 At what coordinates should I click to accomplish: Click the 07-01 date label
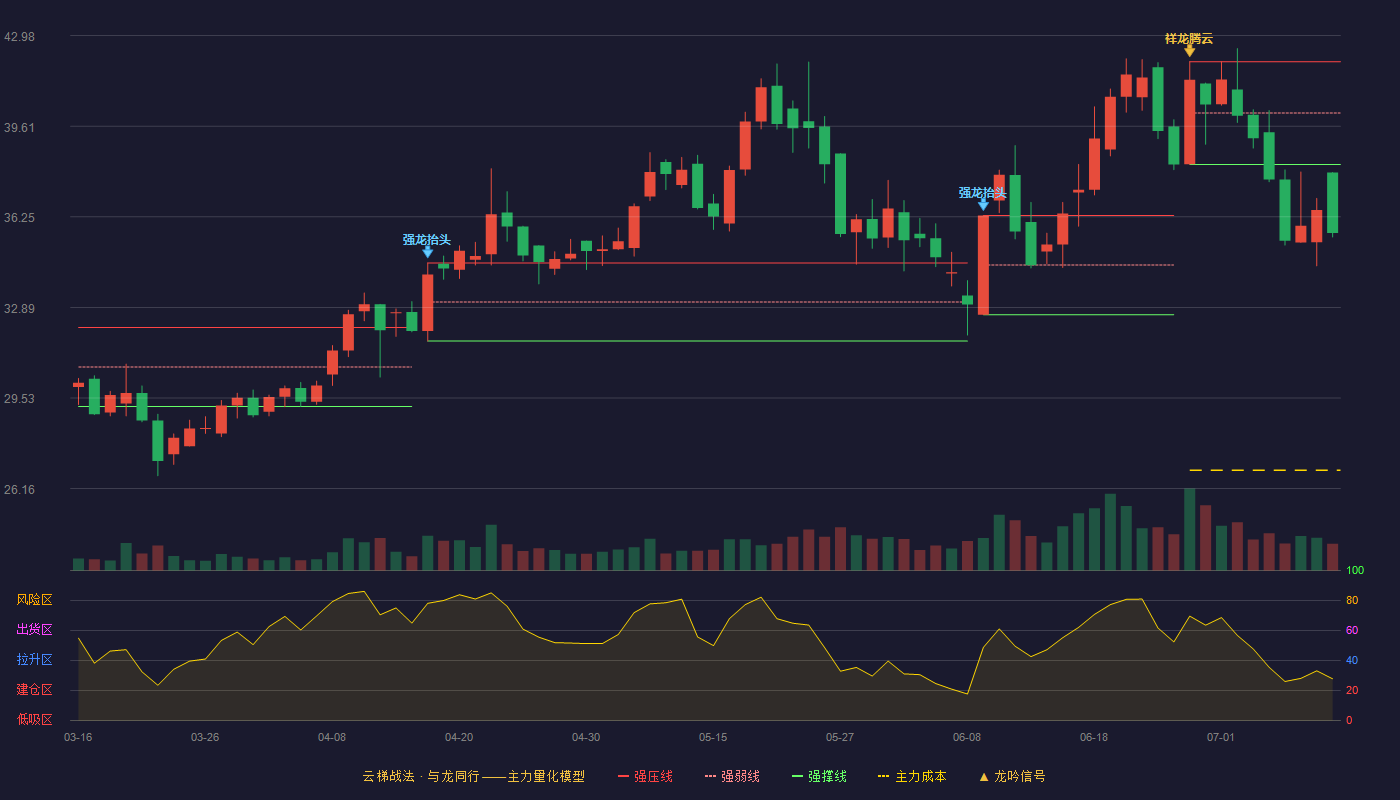(1221, 737)
